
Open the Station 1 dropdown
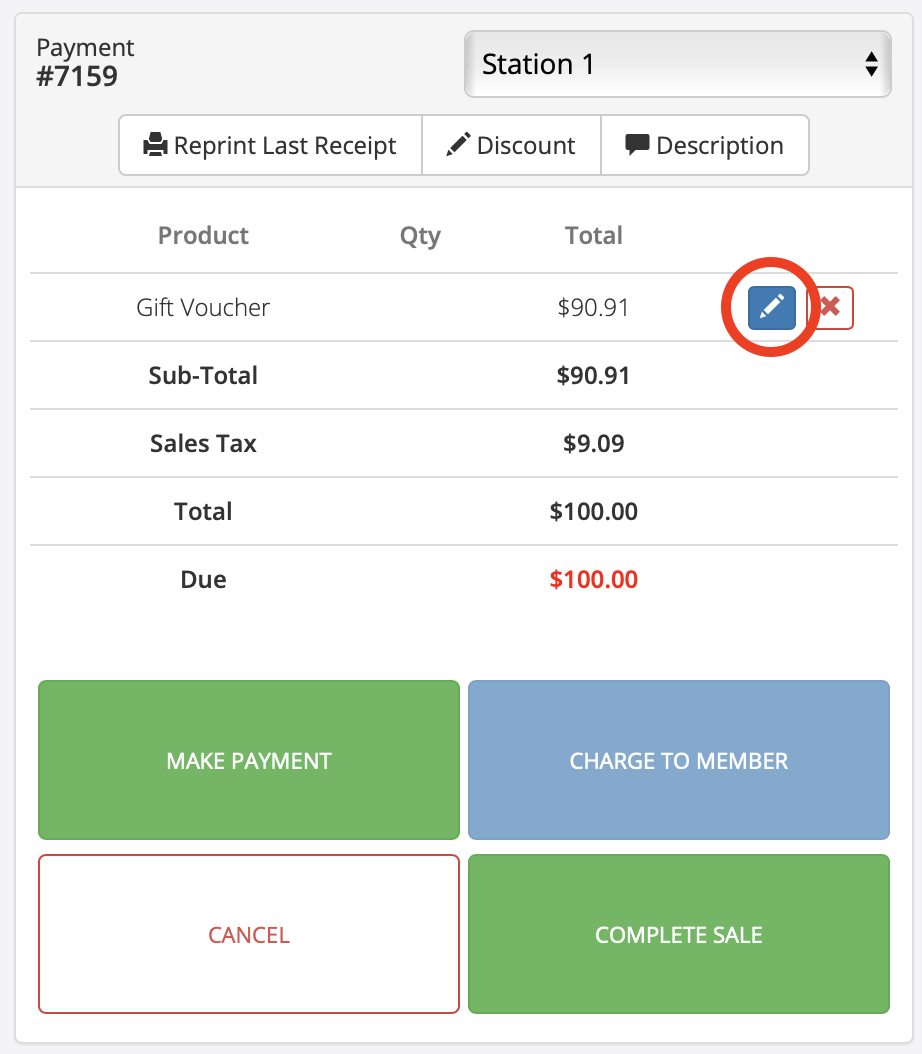coord(677,65)
